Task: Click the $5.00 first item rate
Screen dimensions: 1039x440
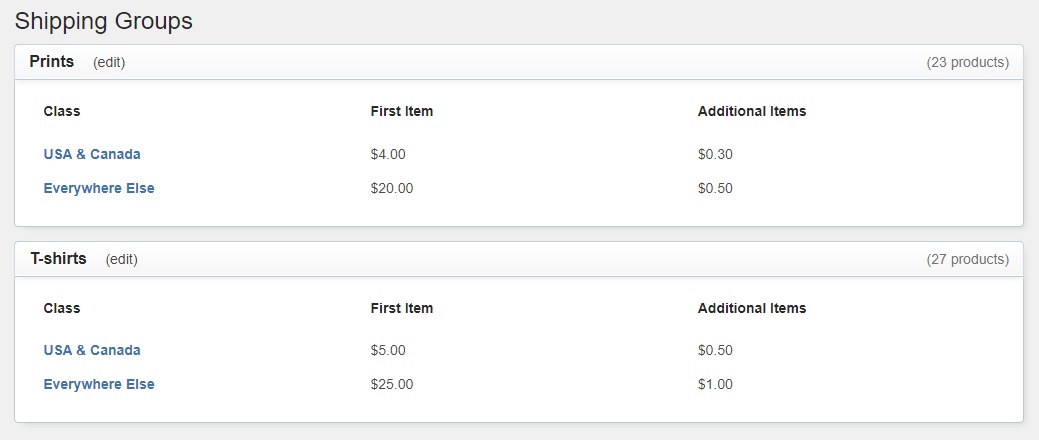Action: pyautogui.click(x=388, y=351)
